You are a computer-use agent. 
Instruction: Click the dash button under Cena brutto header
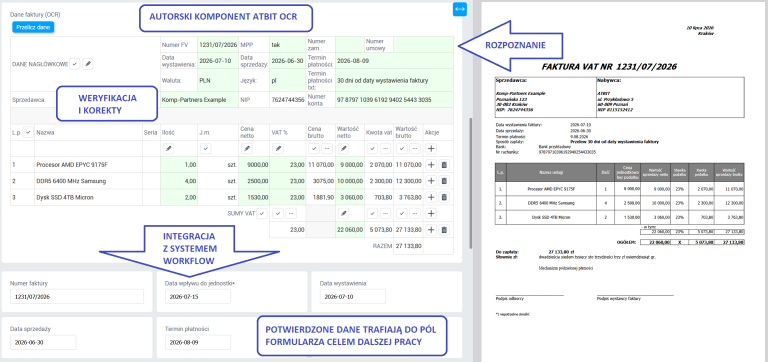coord(327,148)
